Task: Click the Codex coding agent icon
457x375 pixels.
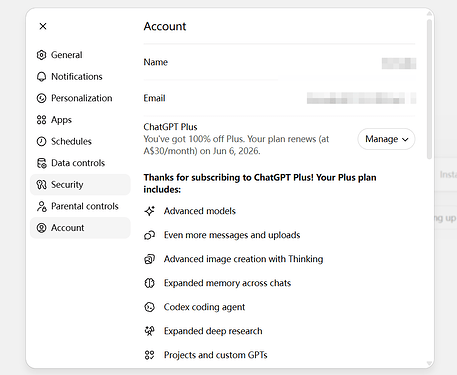Action: pos(149,307)
